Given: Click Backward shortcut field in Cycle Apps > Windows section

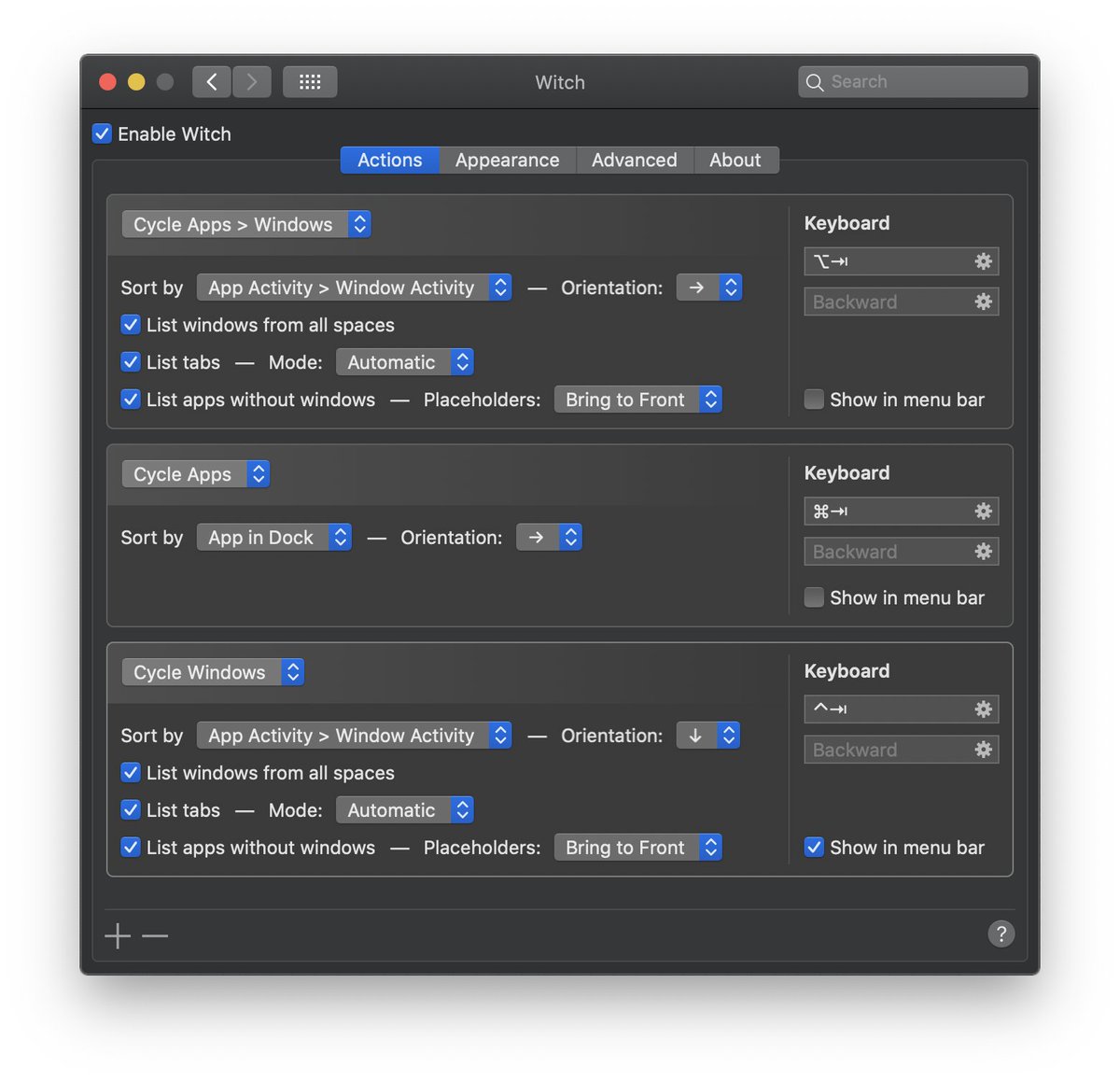Looking at the screenshot, I should pyautogui.click(x=902, y=302).
